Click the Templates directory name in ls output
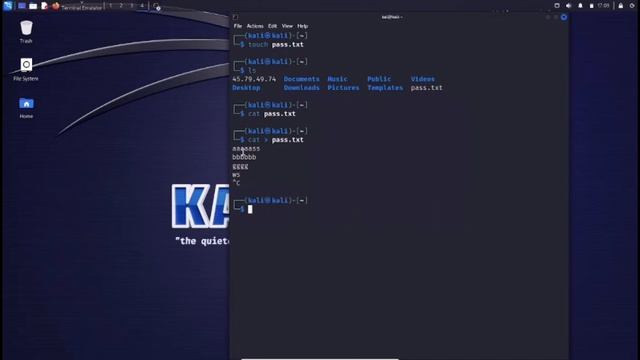 tap(385, 88)
